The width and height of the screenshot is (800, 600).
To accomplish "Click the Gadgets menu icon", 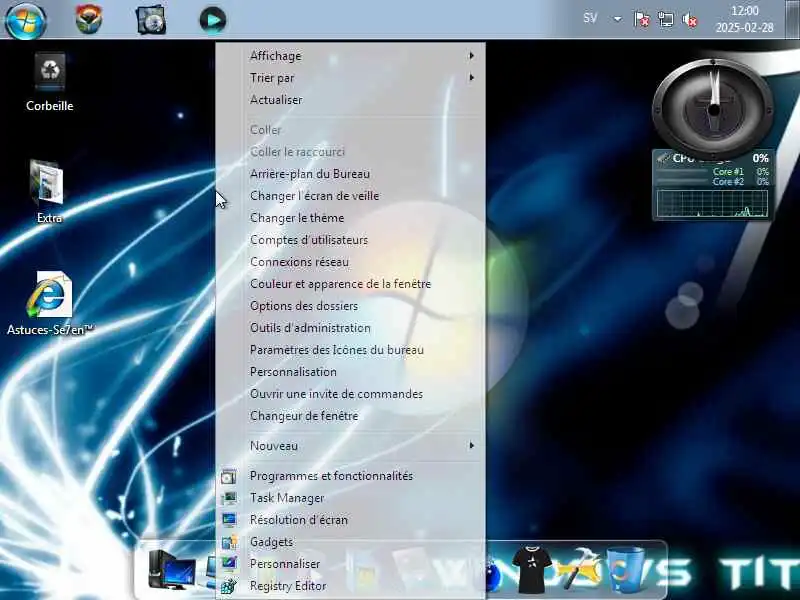I will pos(229,542).
